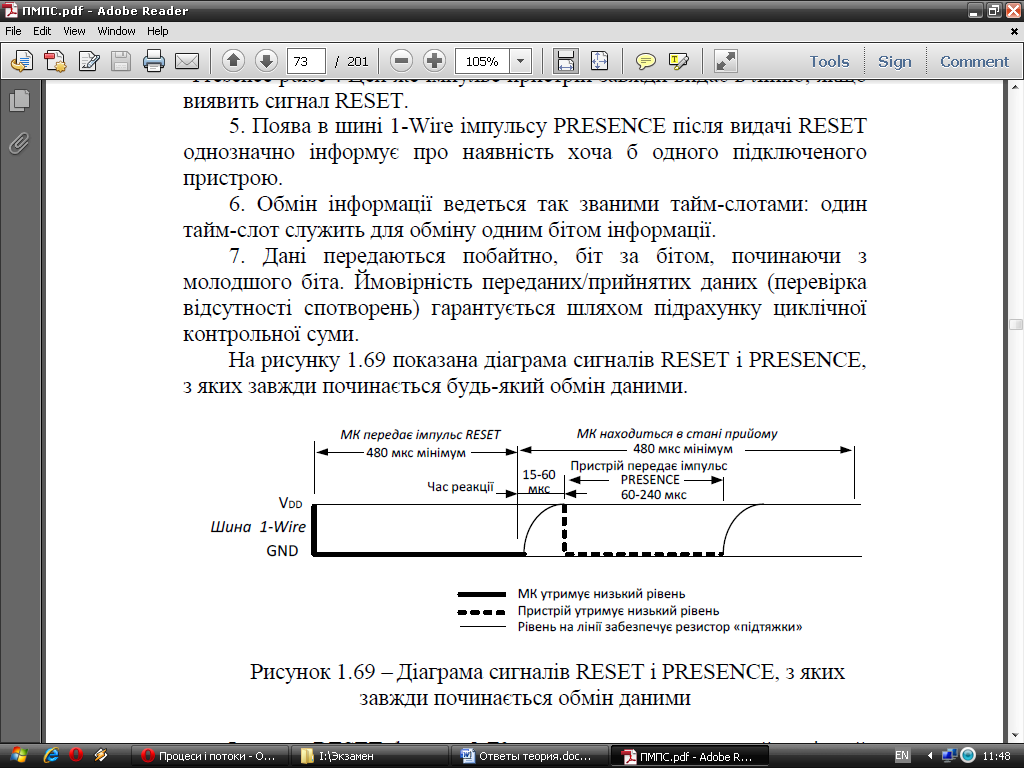Go to next page arrow
Viewport: 1024px width, 768px height.
(x=266, y=61)
